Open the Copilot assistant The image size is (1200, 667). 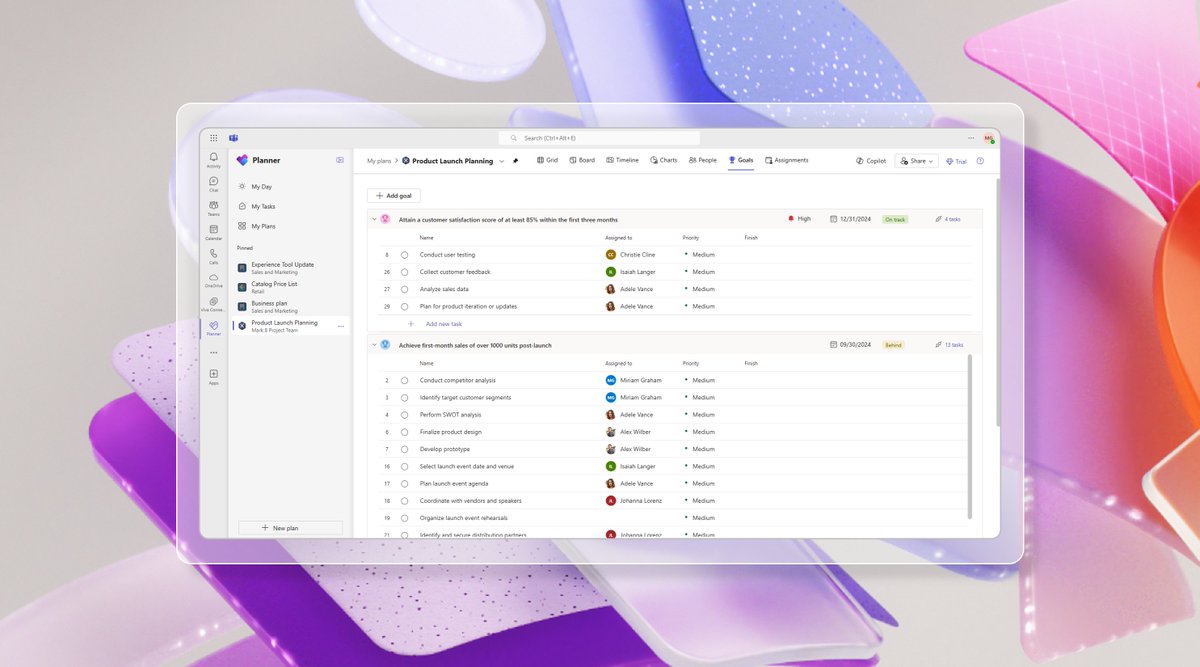click(869, 160)
